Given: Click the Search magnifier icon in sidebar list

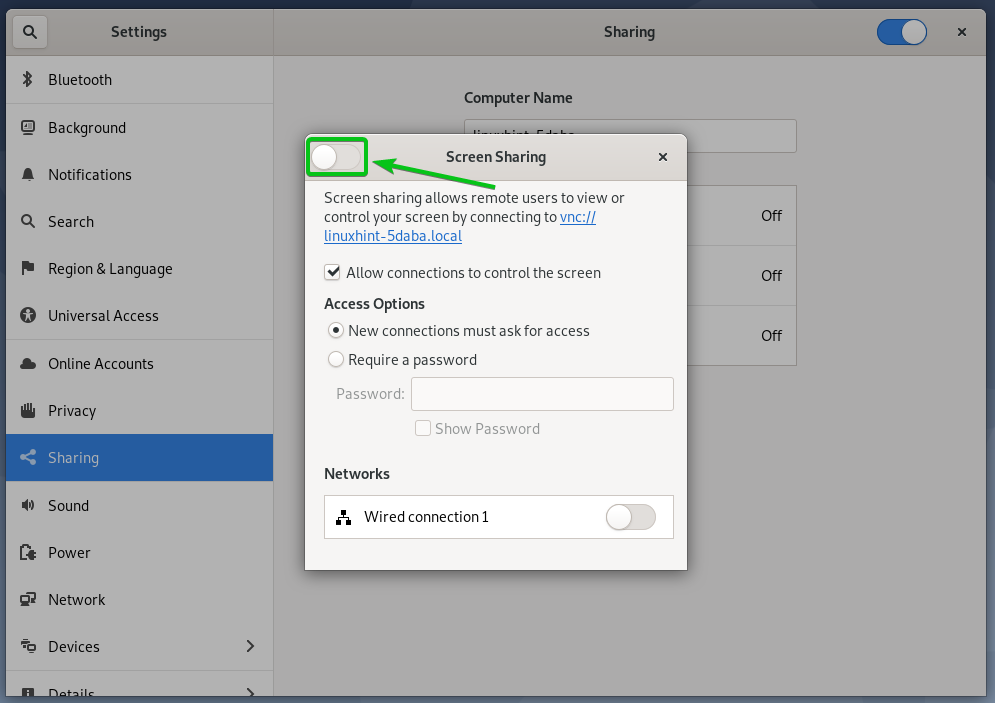Looking at the screenshot, I should [28, 221].
